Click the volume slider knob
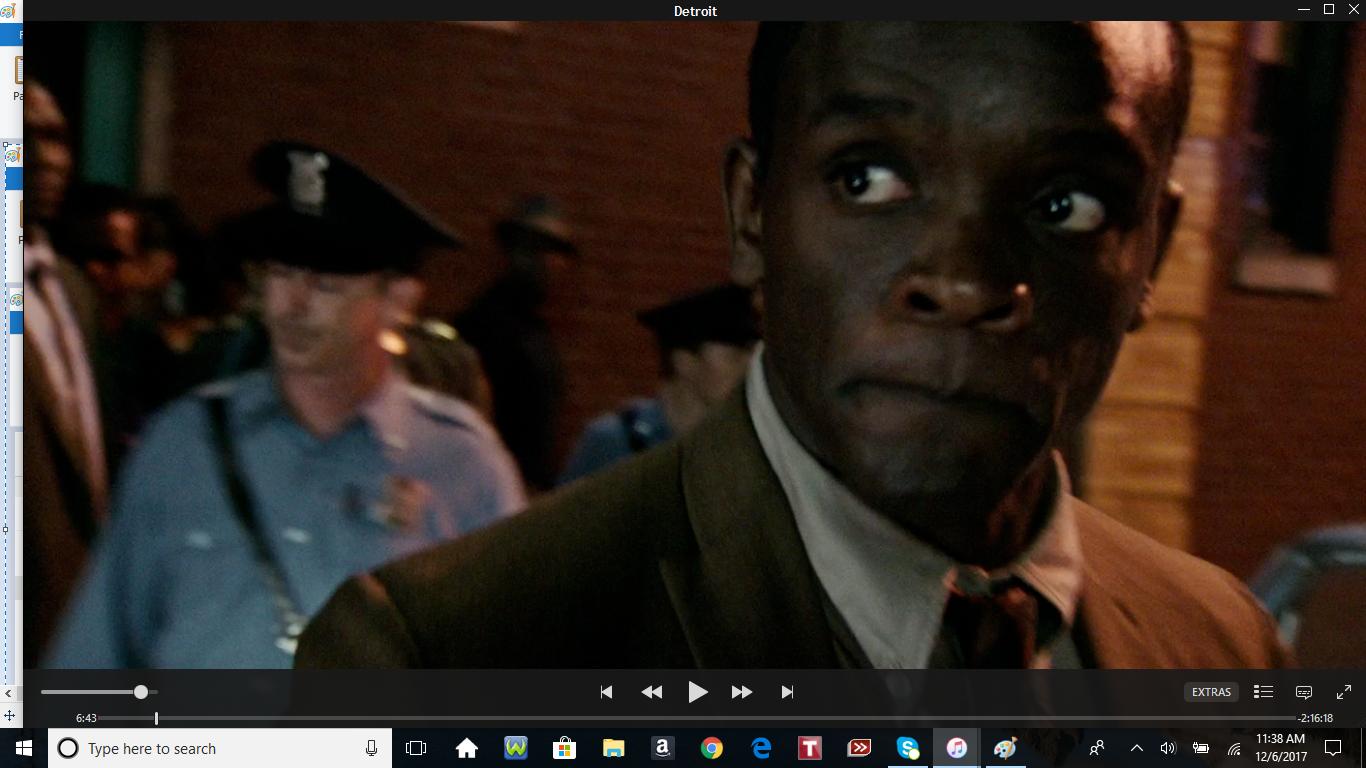The height and width of the screenshot is (768, 1366). click(x=141, y=692)
